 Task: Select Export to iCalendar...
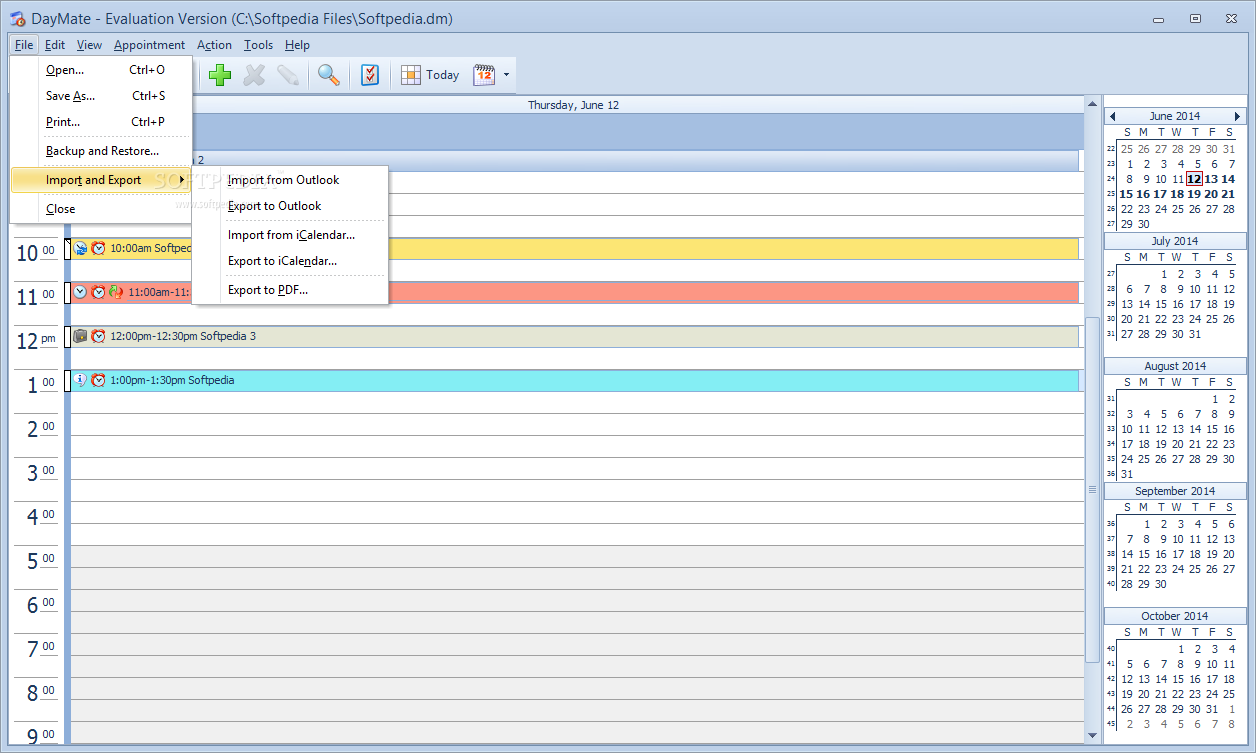pos(290,261)
